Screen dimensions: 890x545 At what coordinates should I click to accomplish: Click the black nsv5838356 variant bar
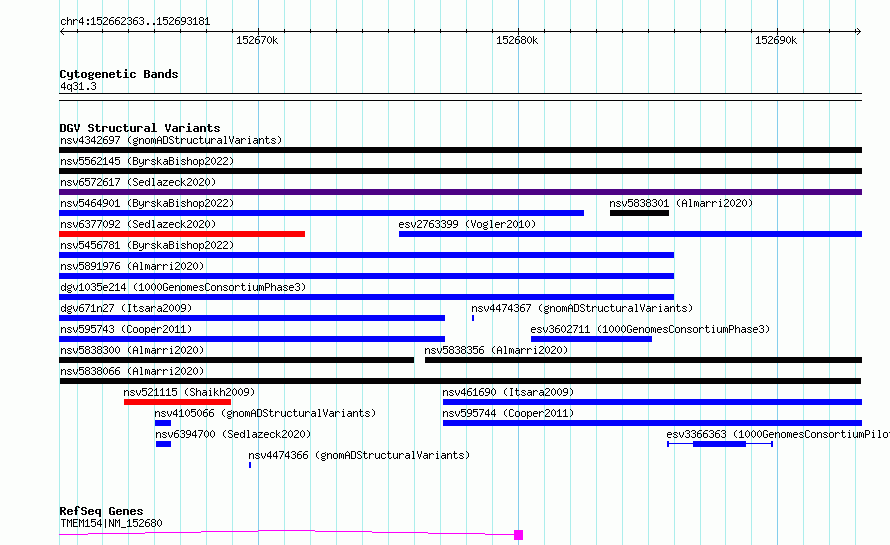pos(644,360)
